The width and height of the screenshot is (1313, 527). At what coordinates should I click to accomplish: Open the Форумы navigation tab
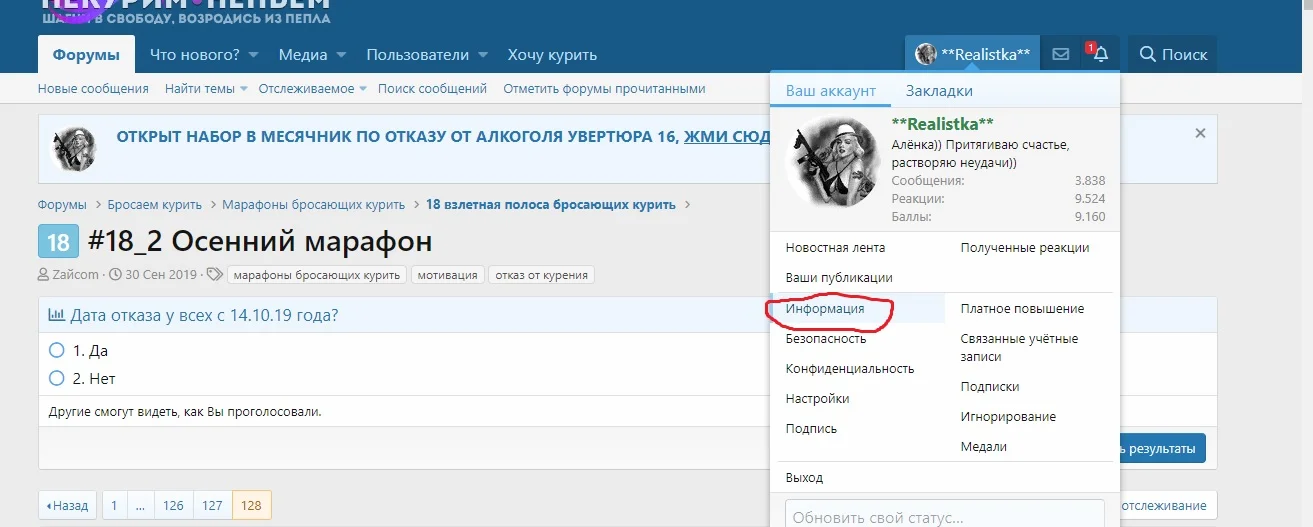click(x=86, y=54)
